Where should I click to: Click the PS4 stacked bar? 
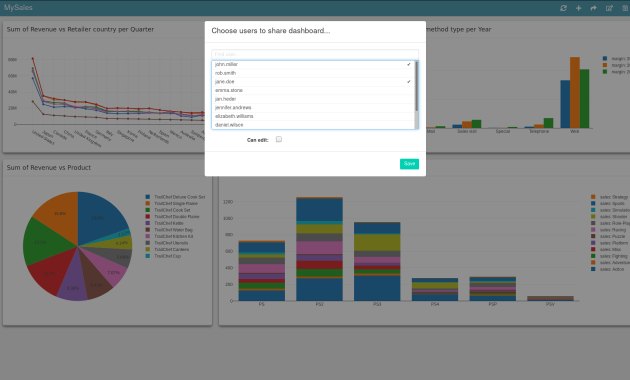tap(435, 289)
